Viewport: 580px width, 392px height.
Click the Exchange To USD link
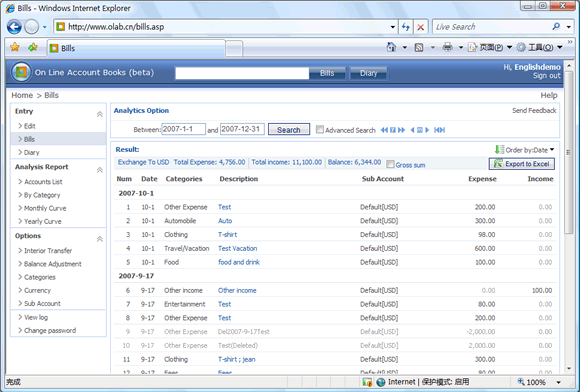tap(143, 162)
